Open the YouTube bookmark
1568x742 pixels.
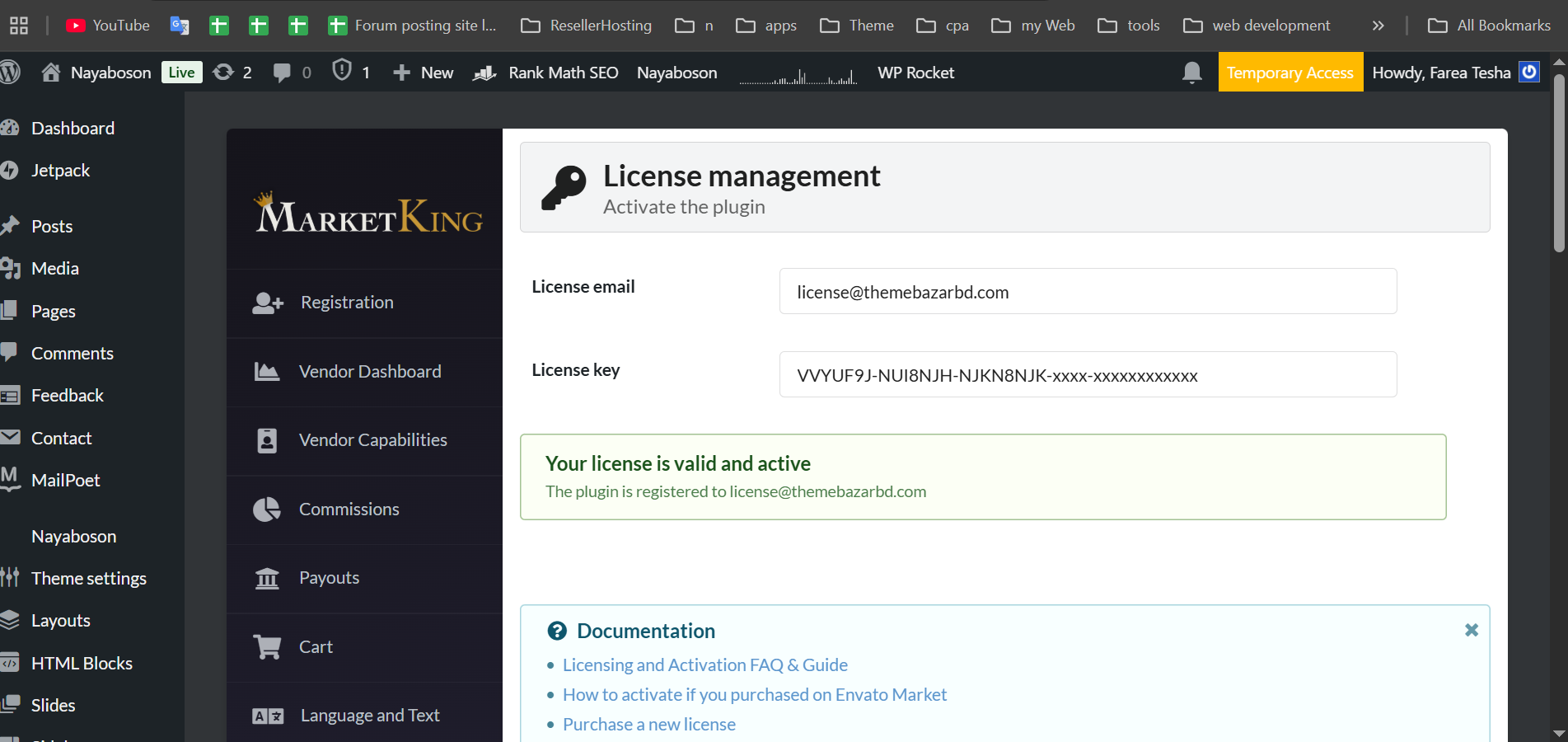108,26
